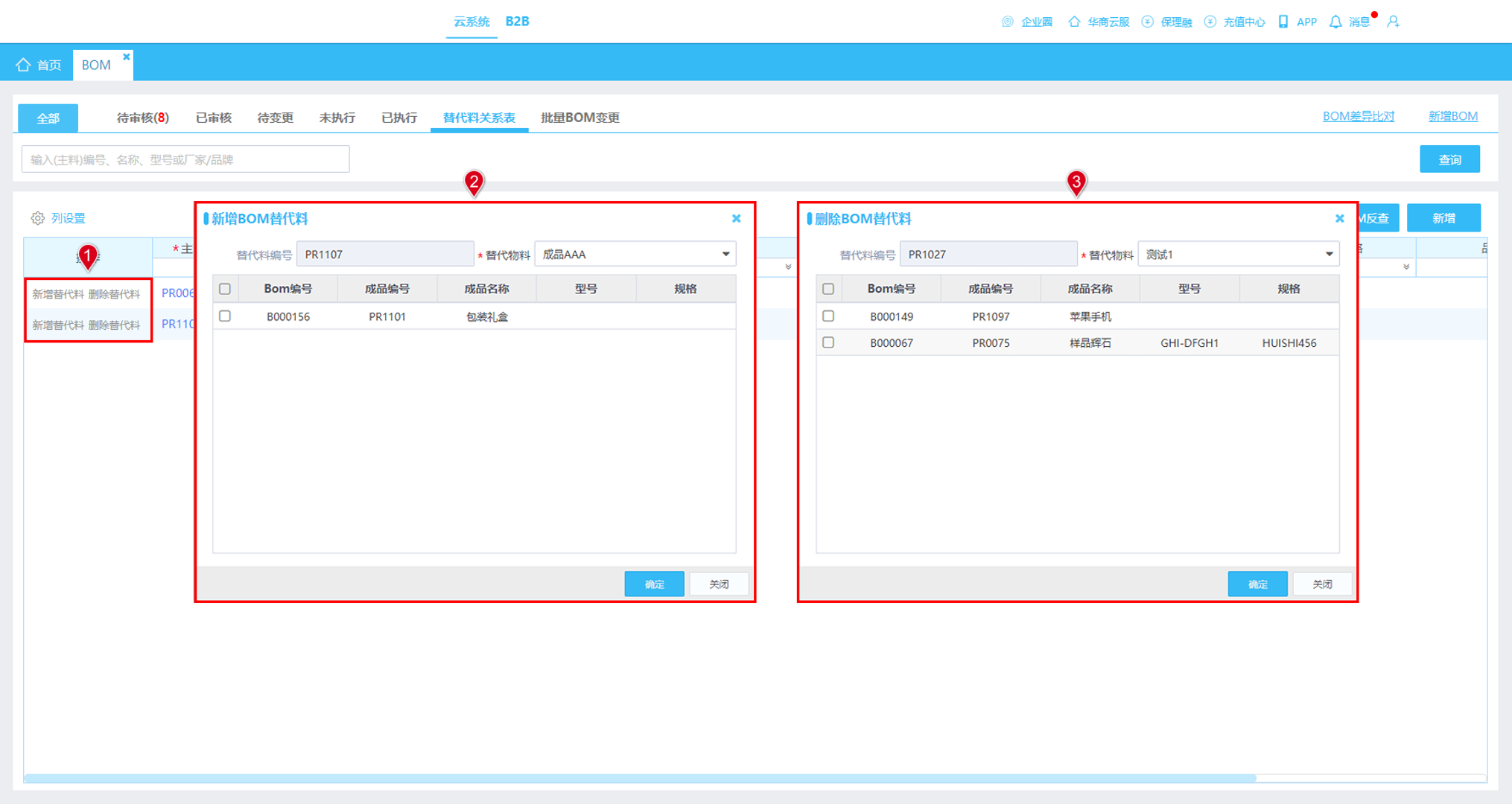Open the 列设置 gear icon
The width and height of the screenshot is (1512, 804).
pos(37,218)
